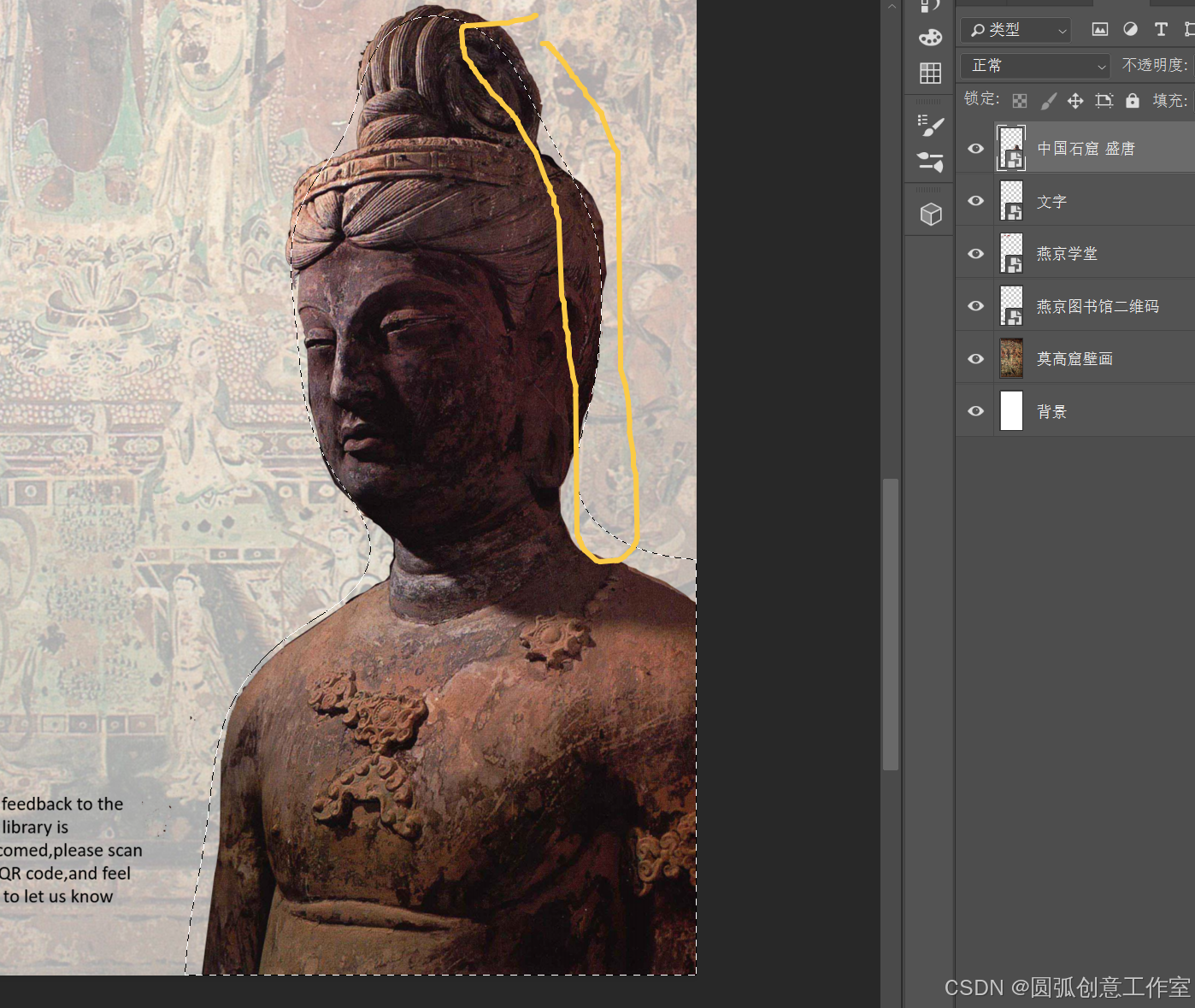Open the 3D panel cube icon

(931, 214)
